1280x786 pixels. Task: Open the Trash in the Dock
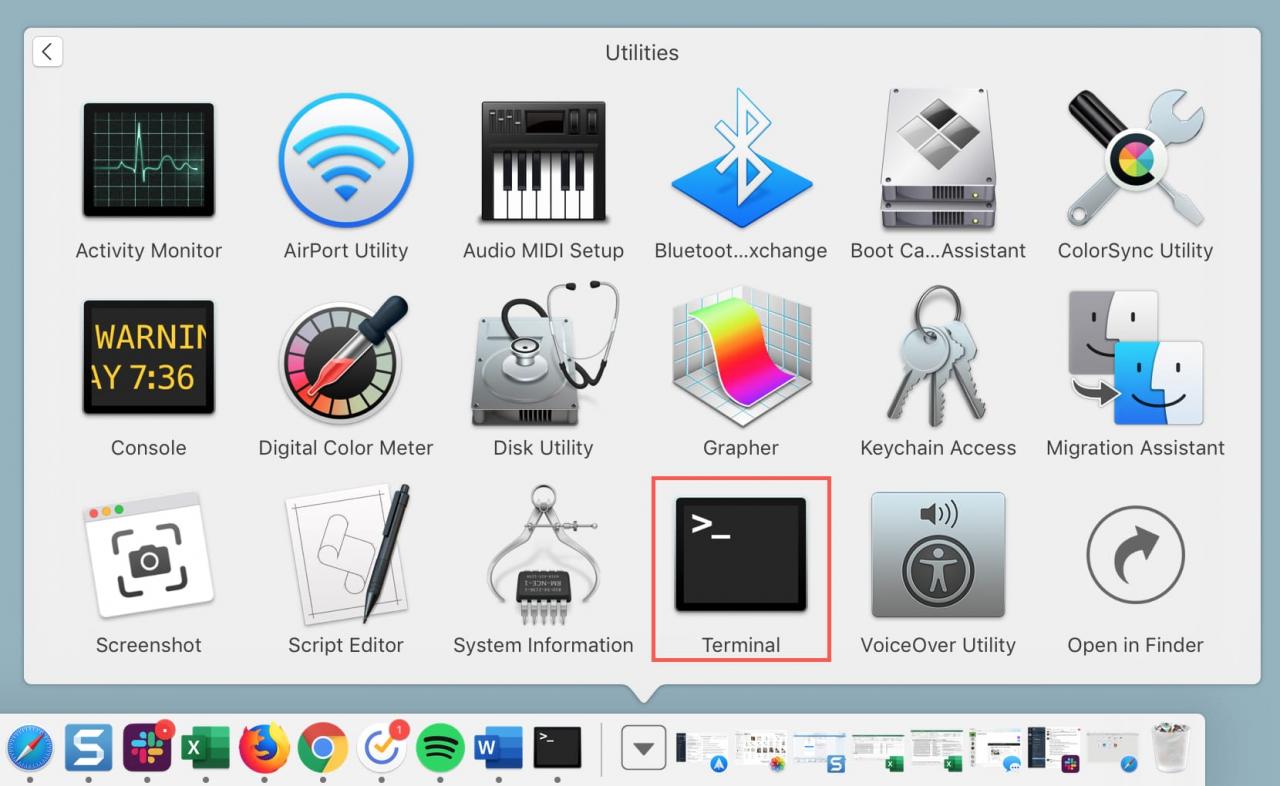[1171, 748]
